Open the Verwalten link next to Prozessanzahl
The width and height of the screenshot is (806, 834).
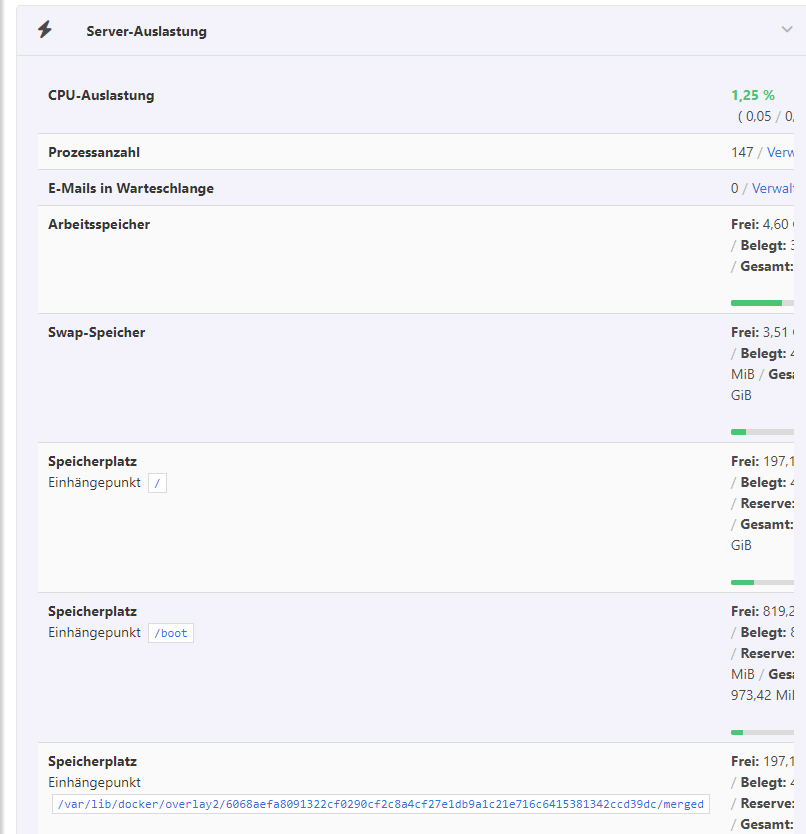pos(783,153)
